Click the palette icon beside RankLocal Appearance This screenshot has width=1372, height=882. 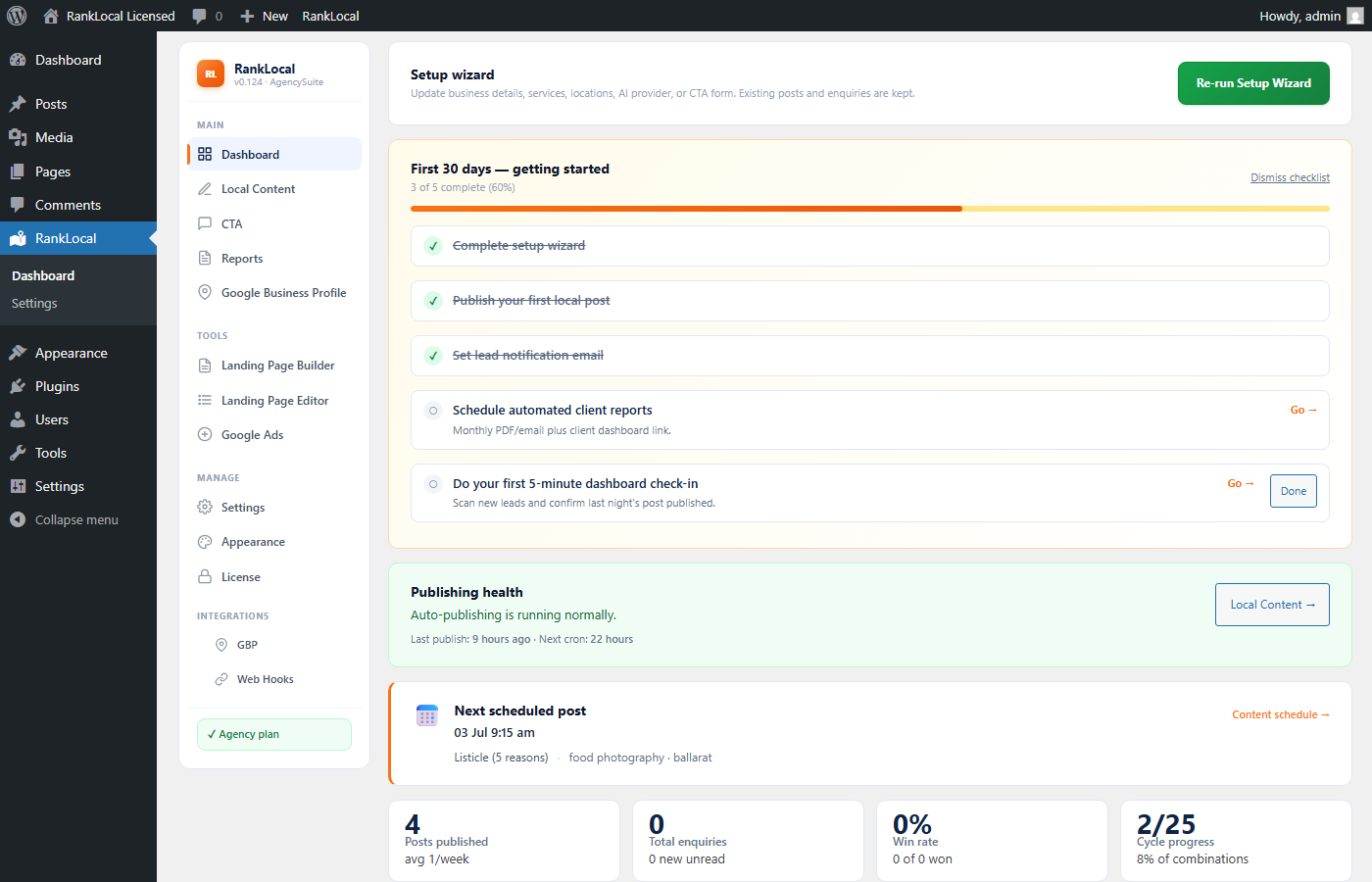click(205, 542)
